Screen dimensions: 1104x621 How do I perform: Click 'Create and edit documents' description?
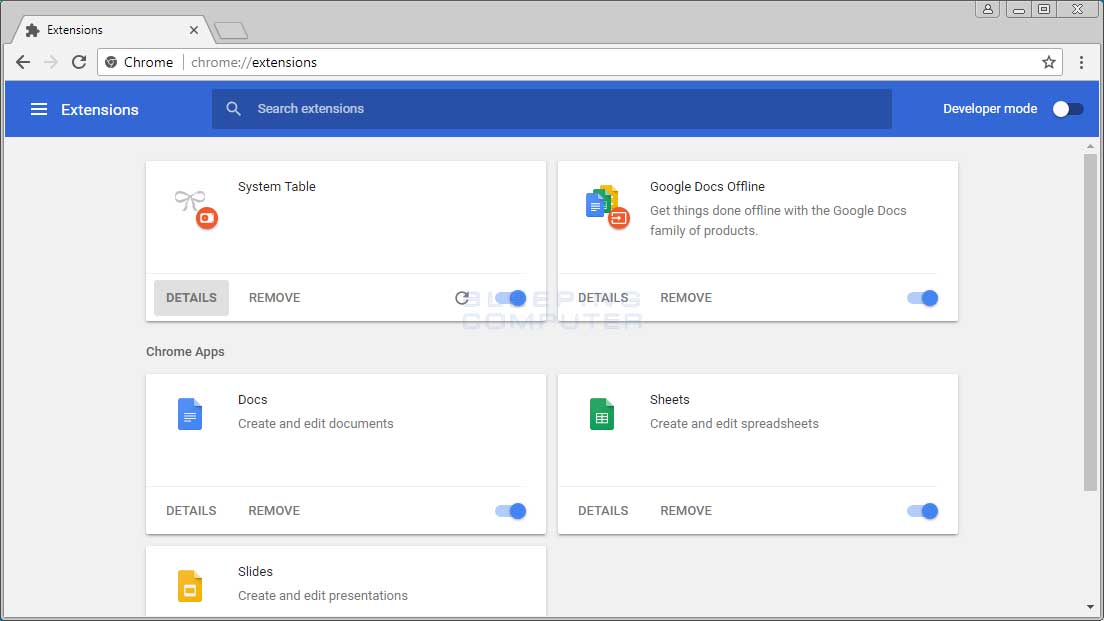pos(315,424)
